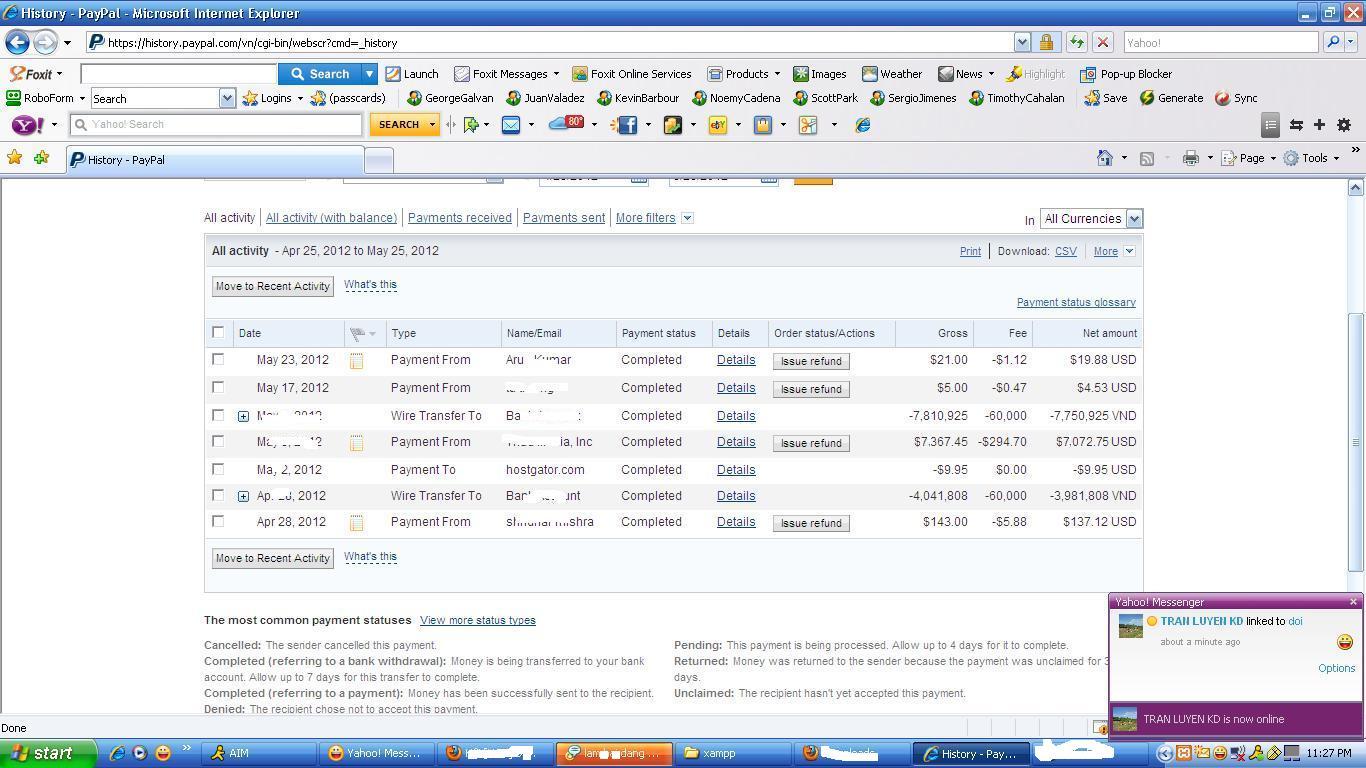Click the IE Home icon
The width and height of the screenshot is (1366, 768).
[1105, 158]
